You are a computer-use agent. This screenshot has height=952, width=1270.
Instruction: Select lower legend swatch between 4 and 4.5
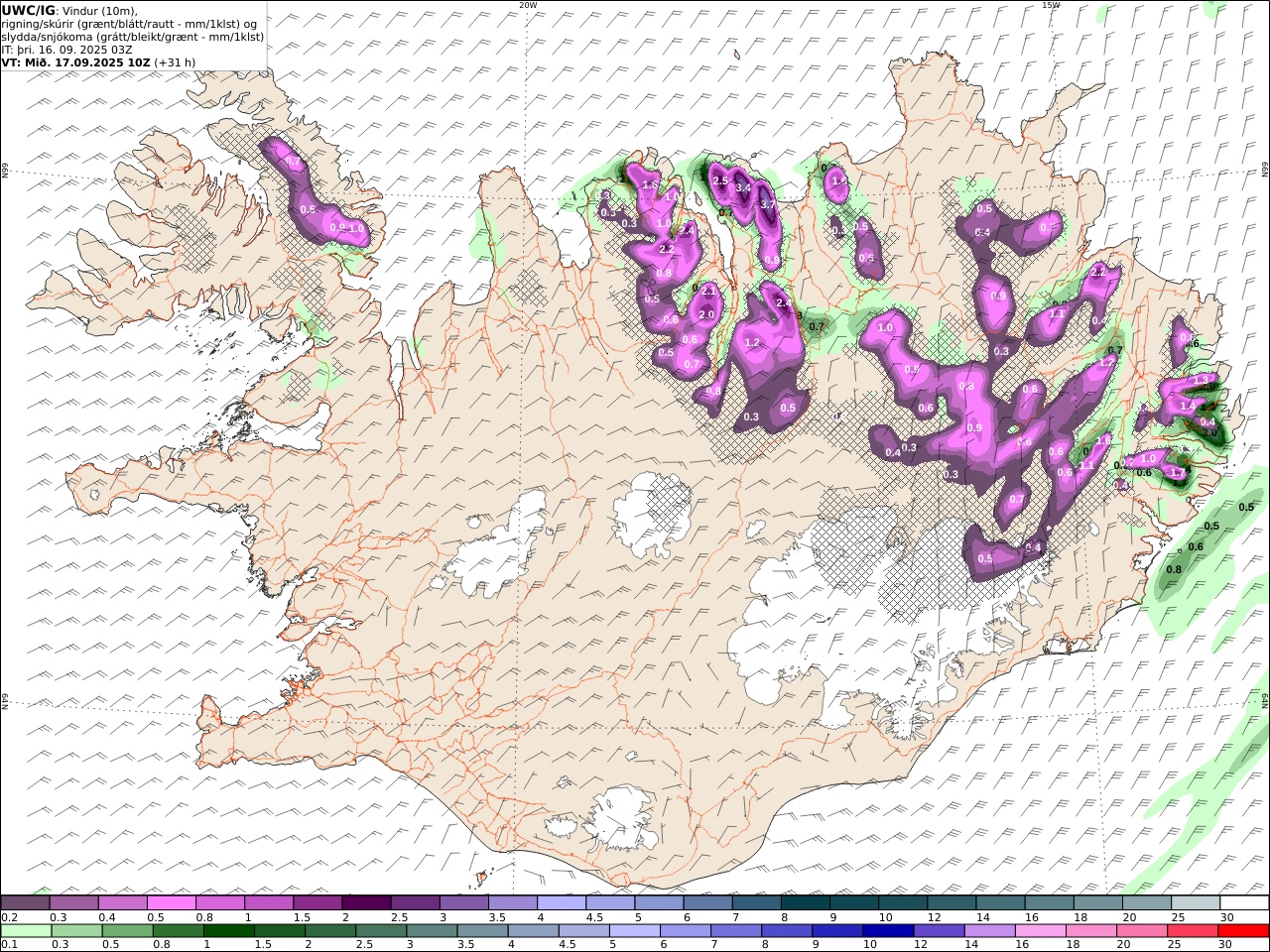[x=533, y=930]
